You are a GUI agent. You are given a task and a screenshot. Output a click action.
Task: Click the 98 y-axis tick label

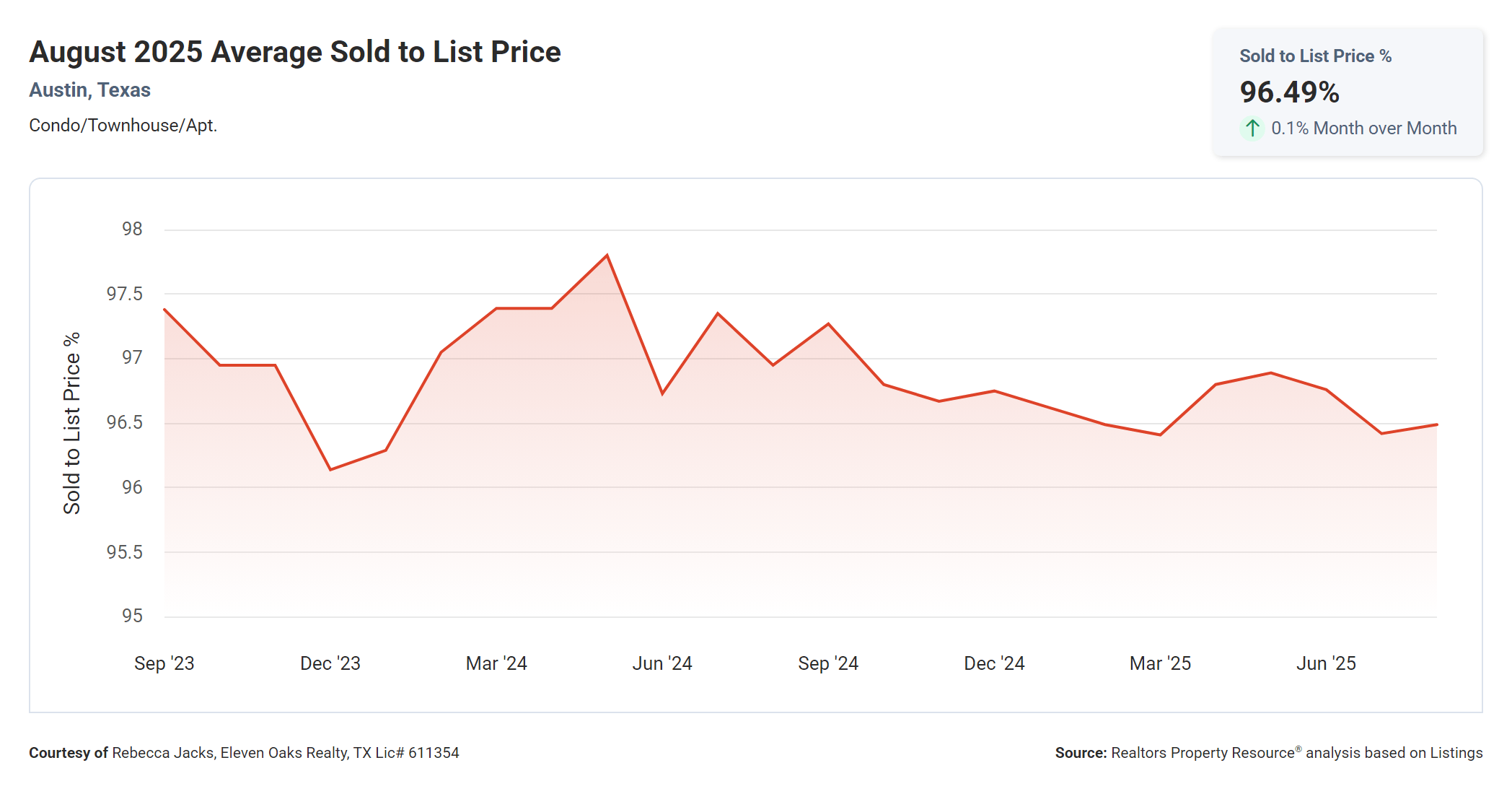pos(132,229)
